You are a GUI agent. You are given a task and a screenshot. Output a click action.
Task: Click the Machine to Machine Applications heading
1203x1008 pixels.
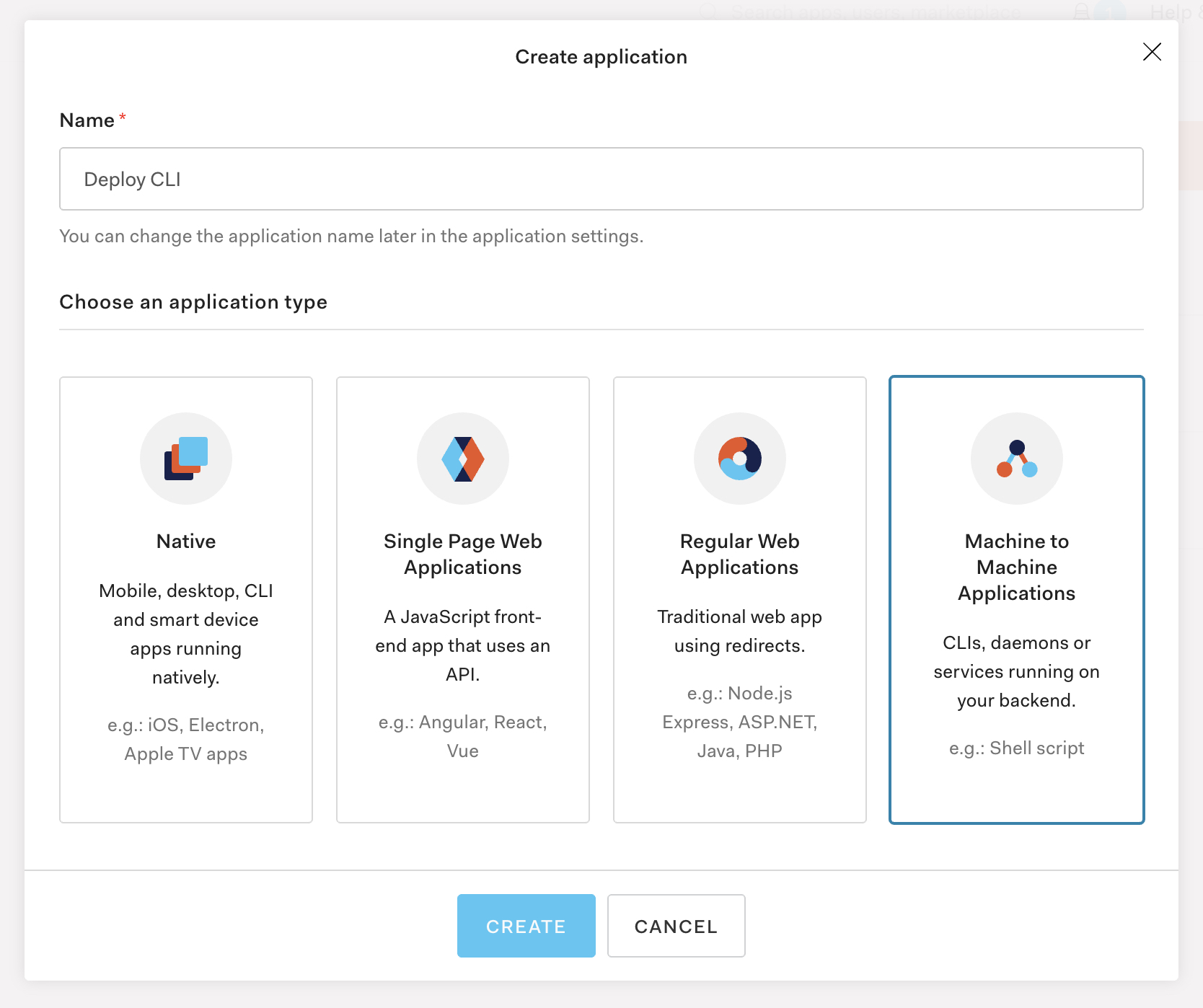click(x=1017, y=567)
